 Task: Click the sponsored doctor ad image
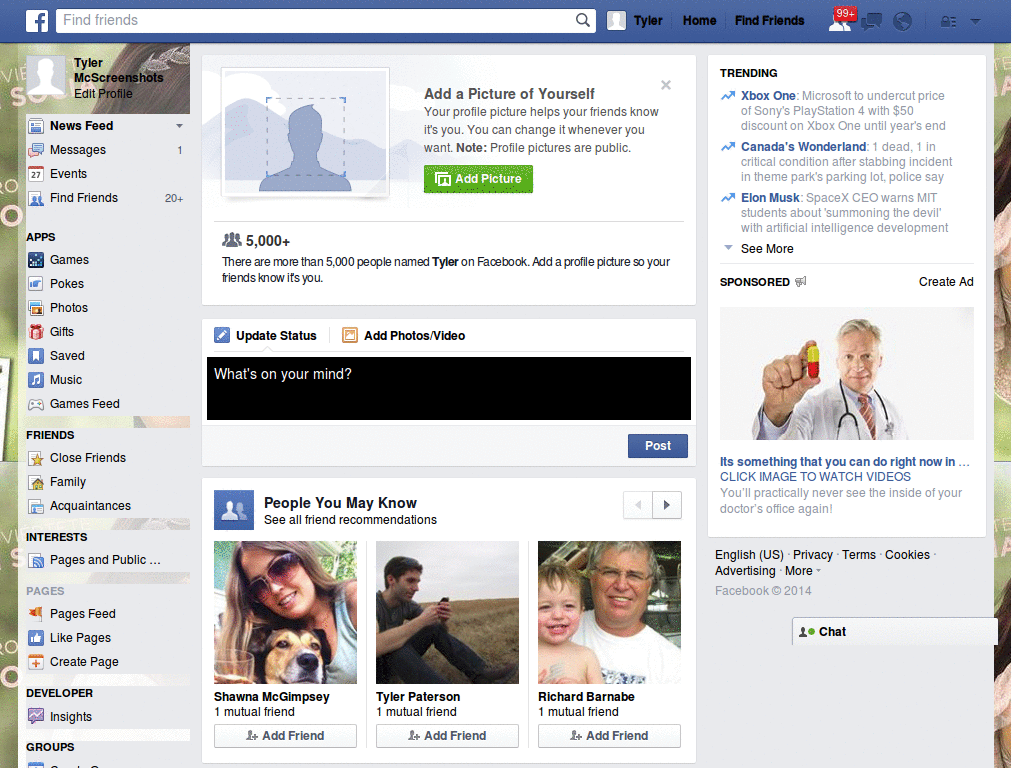coord(846,374)
